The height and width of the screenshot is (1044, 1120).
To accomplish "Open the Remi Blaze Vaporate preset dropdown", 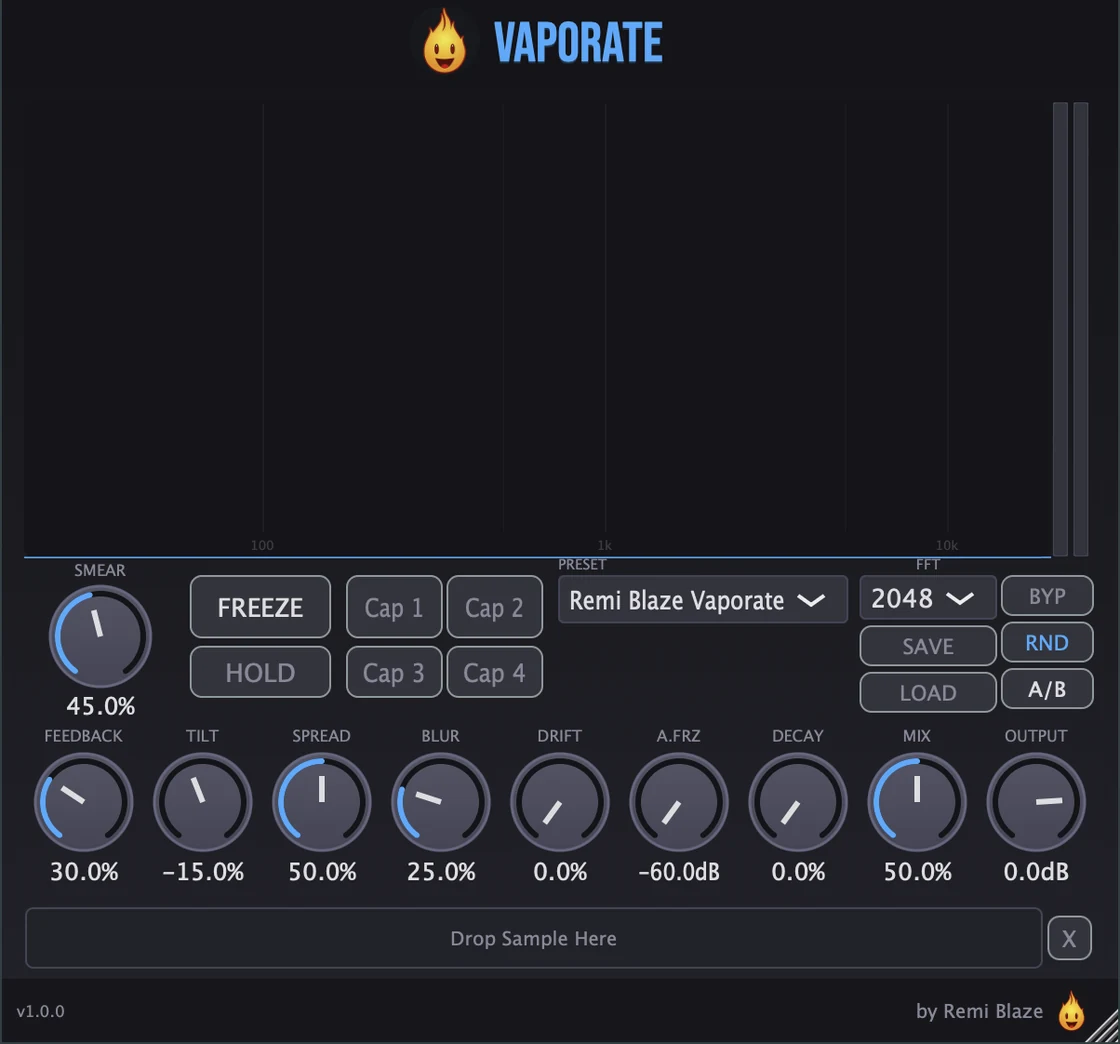I will pyautogui.click(x=703, y=600).
